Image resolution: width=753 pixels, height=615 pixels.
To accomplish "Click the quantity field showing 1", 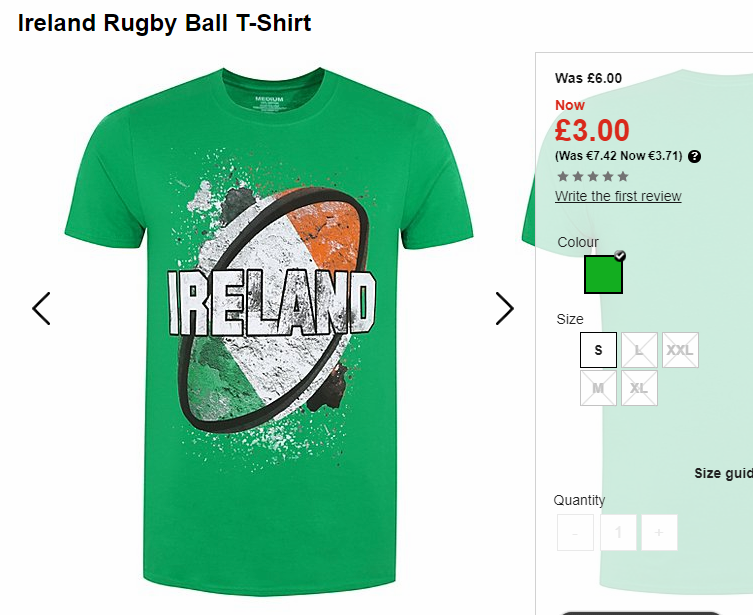I will pos(618,532).
